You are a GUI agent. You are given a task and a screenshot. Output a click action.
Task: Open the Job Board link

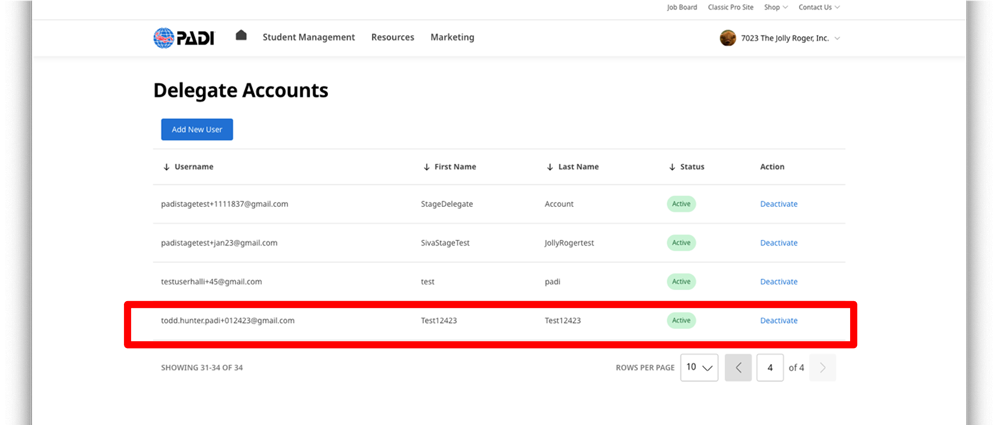(x=682, y=7)
